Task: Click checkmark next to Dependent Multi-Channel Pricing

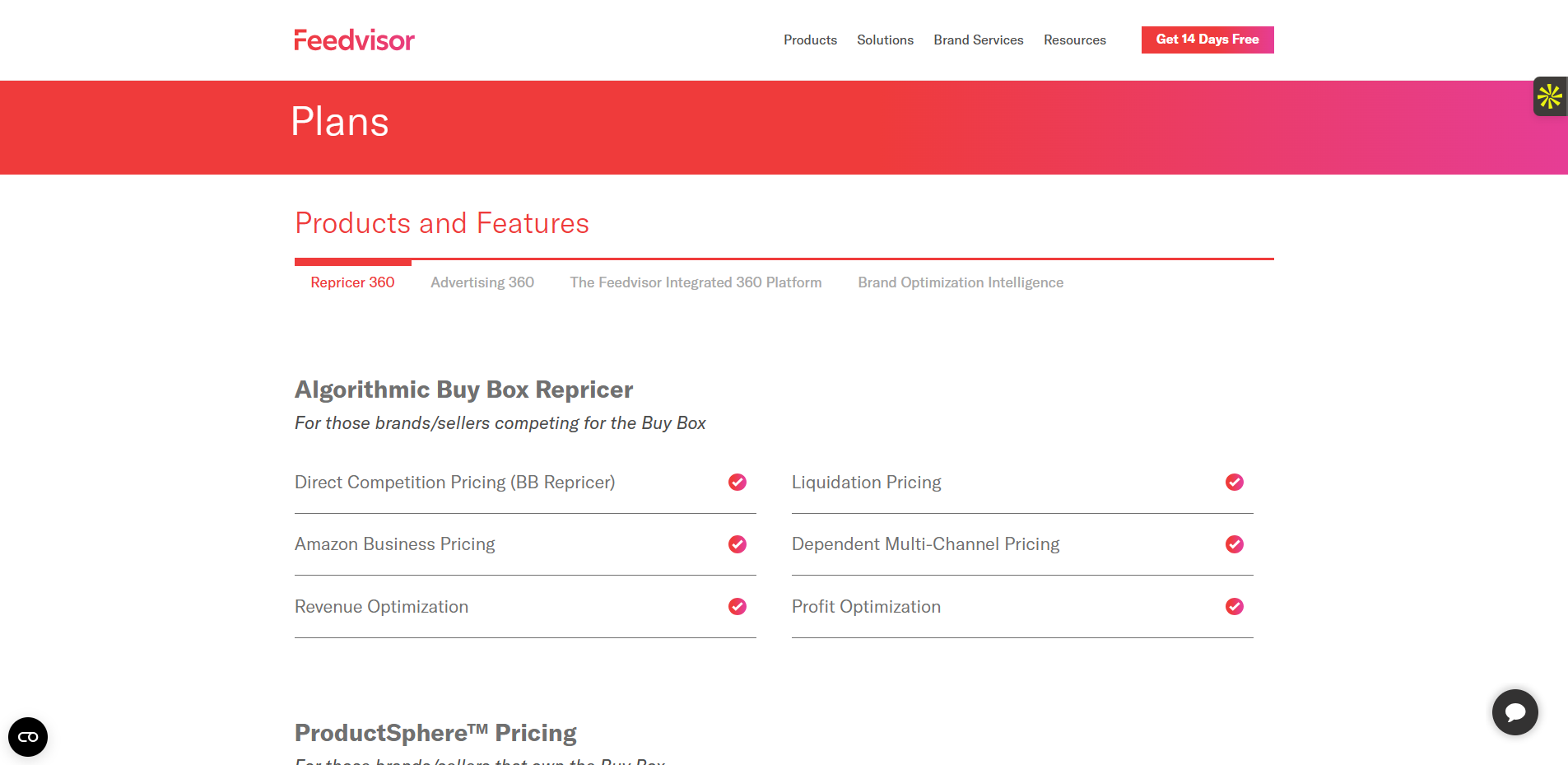Action: pos(1235,544)
